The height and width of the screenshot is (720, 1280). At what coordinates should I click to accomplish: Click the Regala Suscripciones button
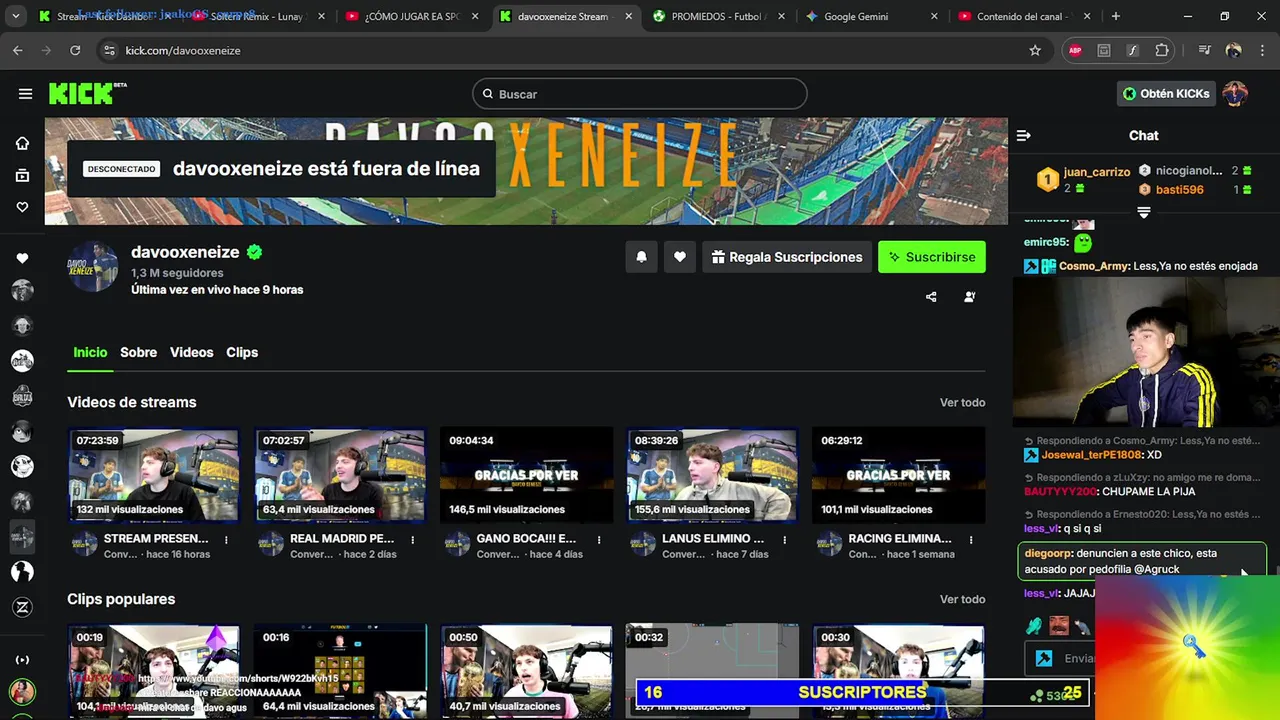786,257
